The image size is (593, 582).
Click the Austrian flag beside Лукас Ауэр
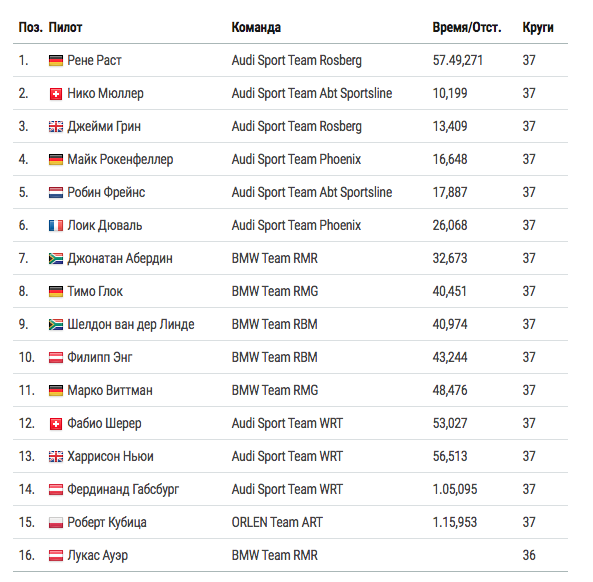tap(56, 556)
